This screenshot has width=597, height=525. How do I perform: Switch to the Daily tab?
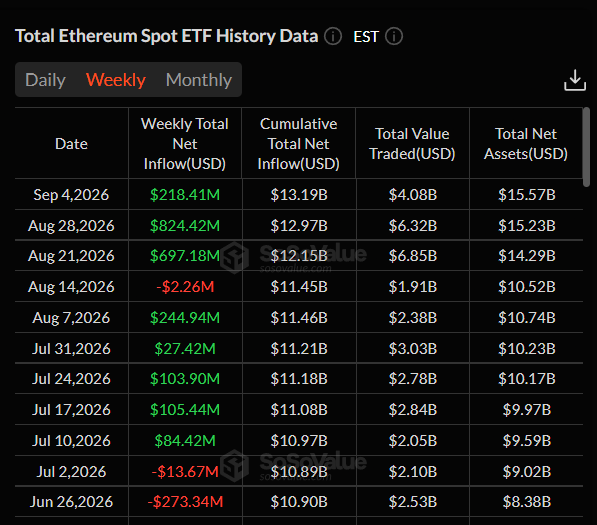pyautogui.click(x=45, y=80)
